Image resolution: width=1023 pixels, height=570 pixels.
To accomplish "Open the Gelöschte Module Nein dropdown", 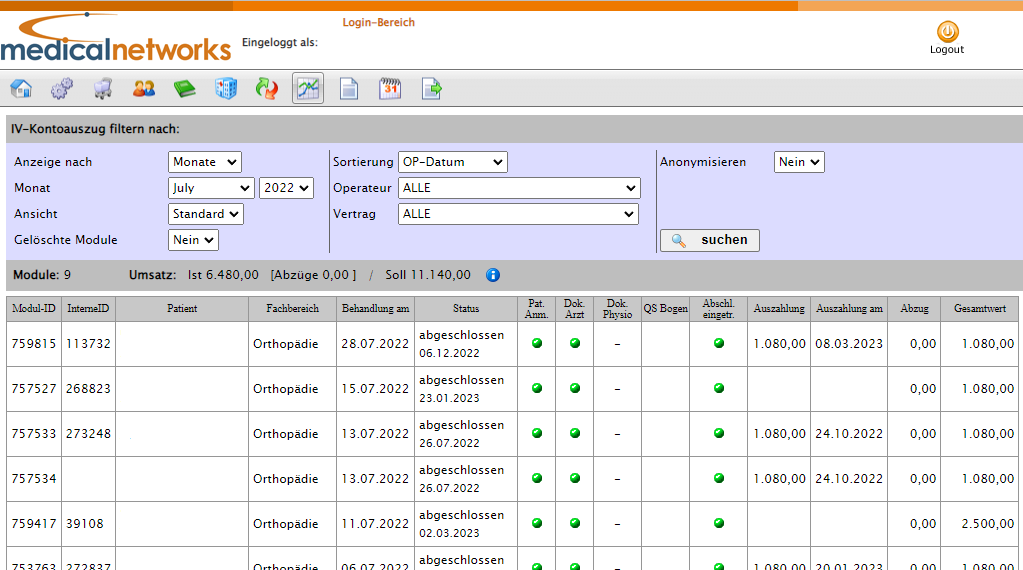I will (x=193, y=240).
